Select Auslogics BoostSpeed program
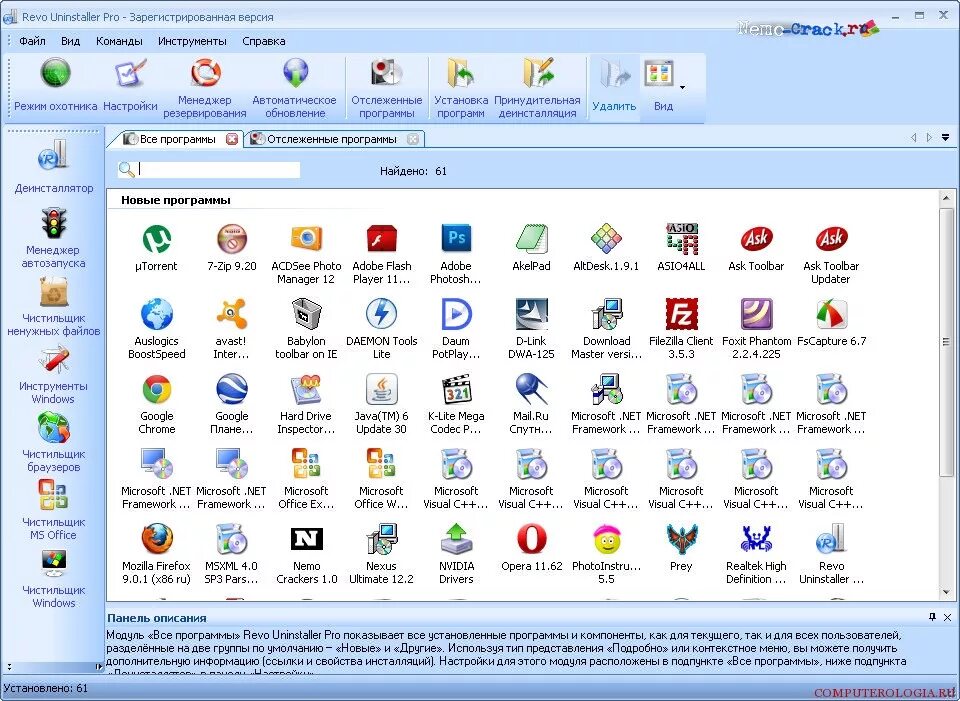The image size is (960, 701). pyautogui.click(x=156, y=329)
